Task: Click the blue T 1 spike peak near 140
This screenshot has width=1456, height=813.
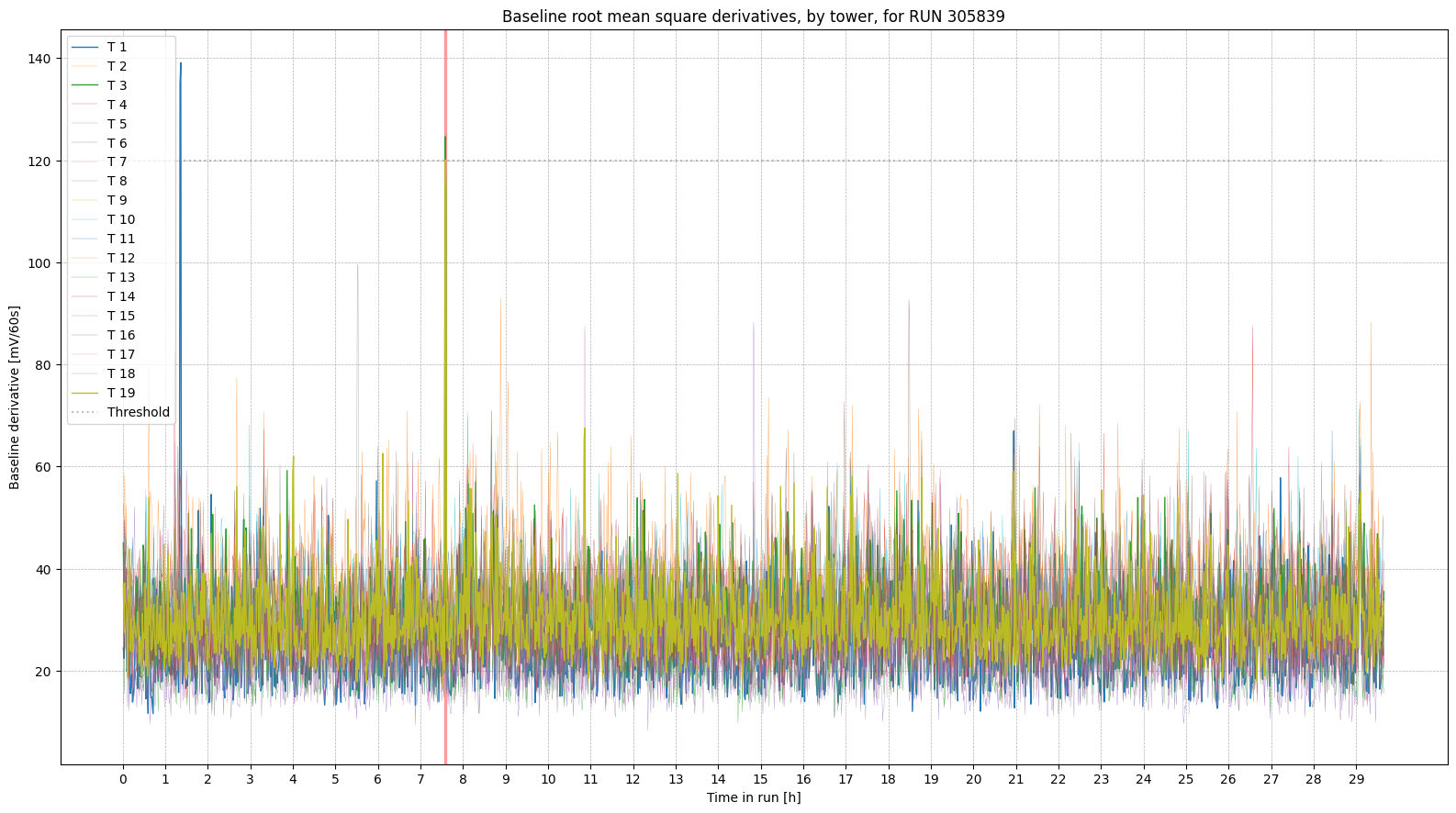Action: pos(181,64)
